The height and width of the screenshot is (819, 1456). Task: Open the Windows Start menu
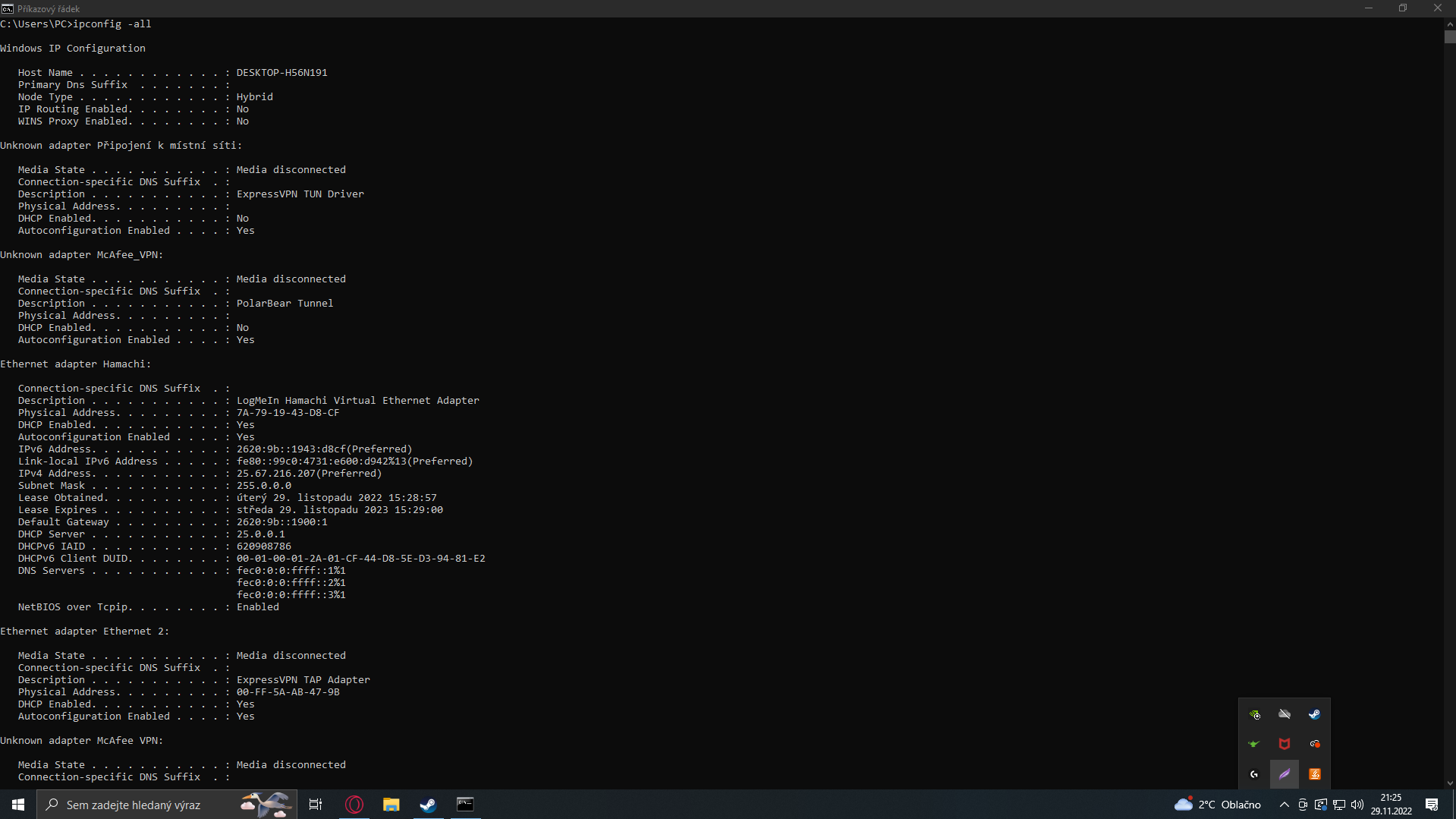pos(18,805)
